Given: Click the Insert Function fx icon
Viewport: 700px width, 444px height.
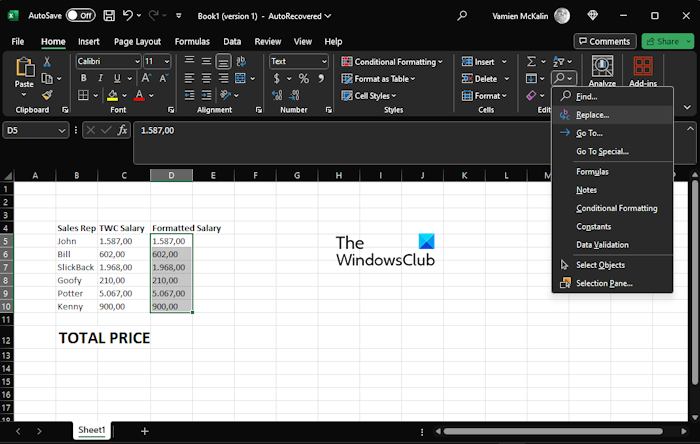Looking at the screenshot, I should (x=122, y=130).
